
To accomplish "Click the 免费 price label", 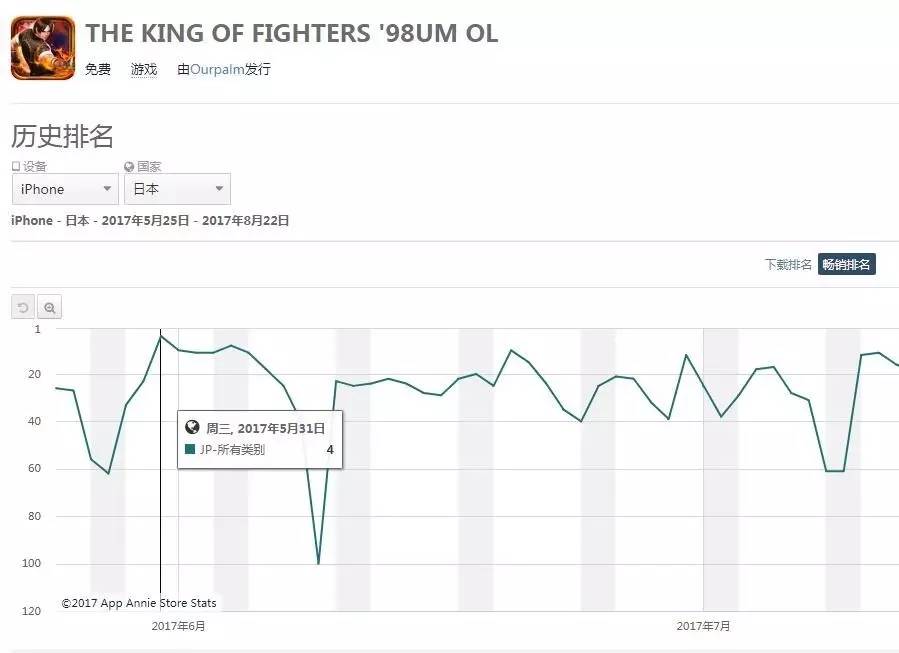I will (x=97, y=69).
